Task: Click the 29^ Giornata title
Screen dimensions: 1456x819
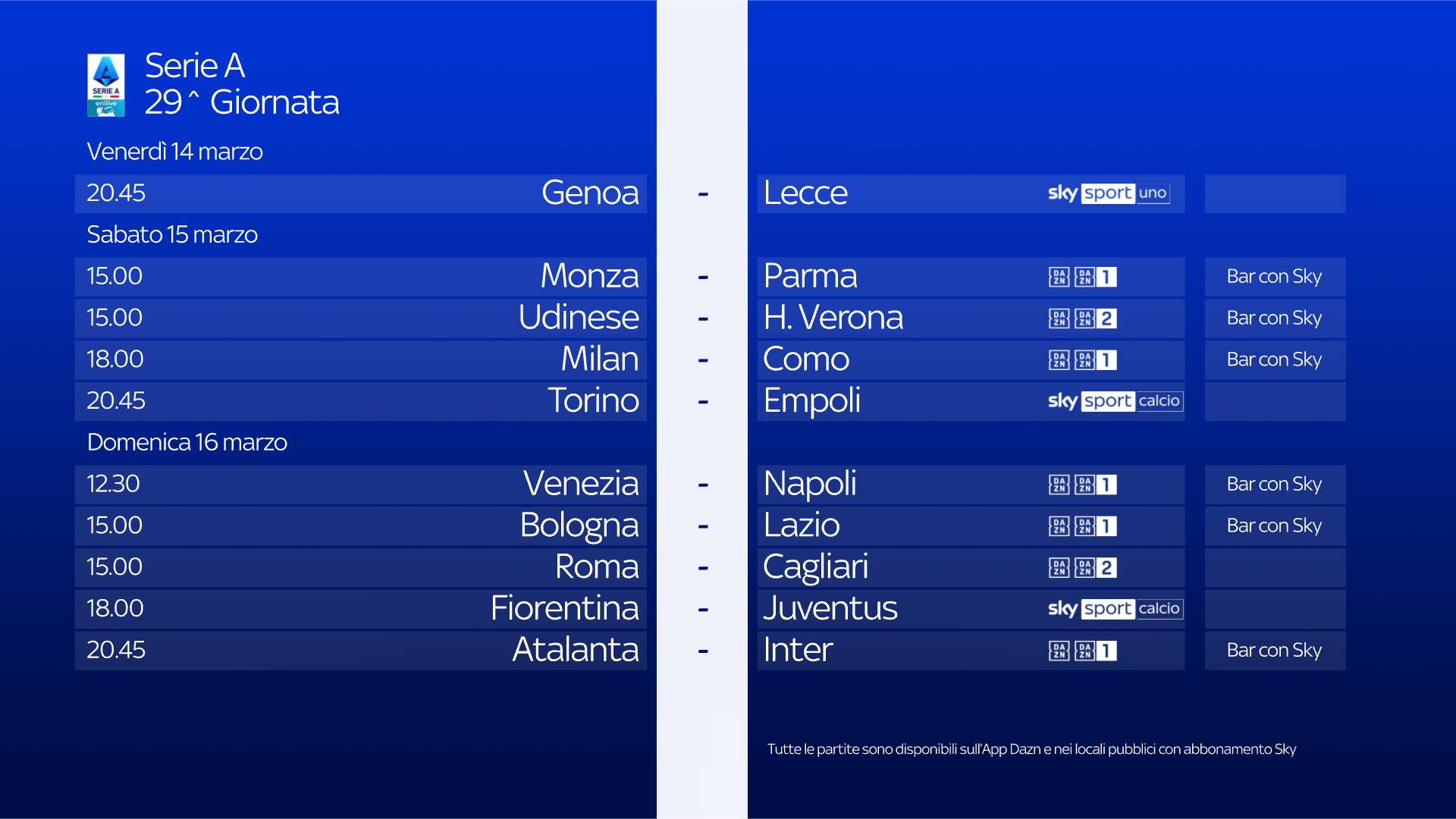Action: (242, 102)
